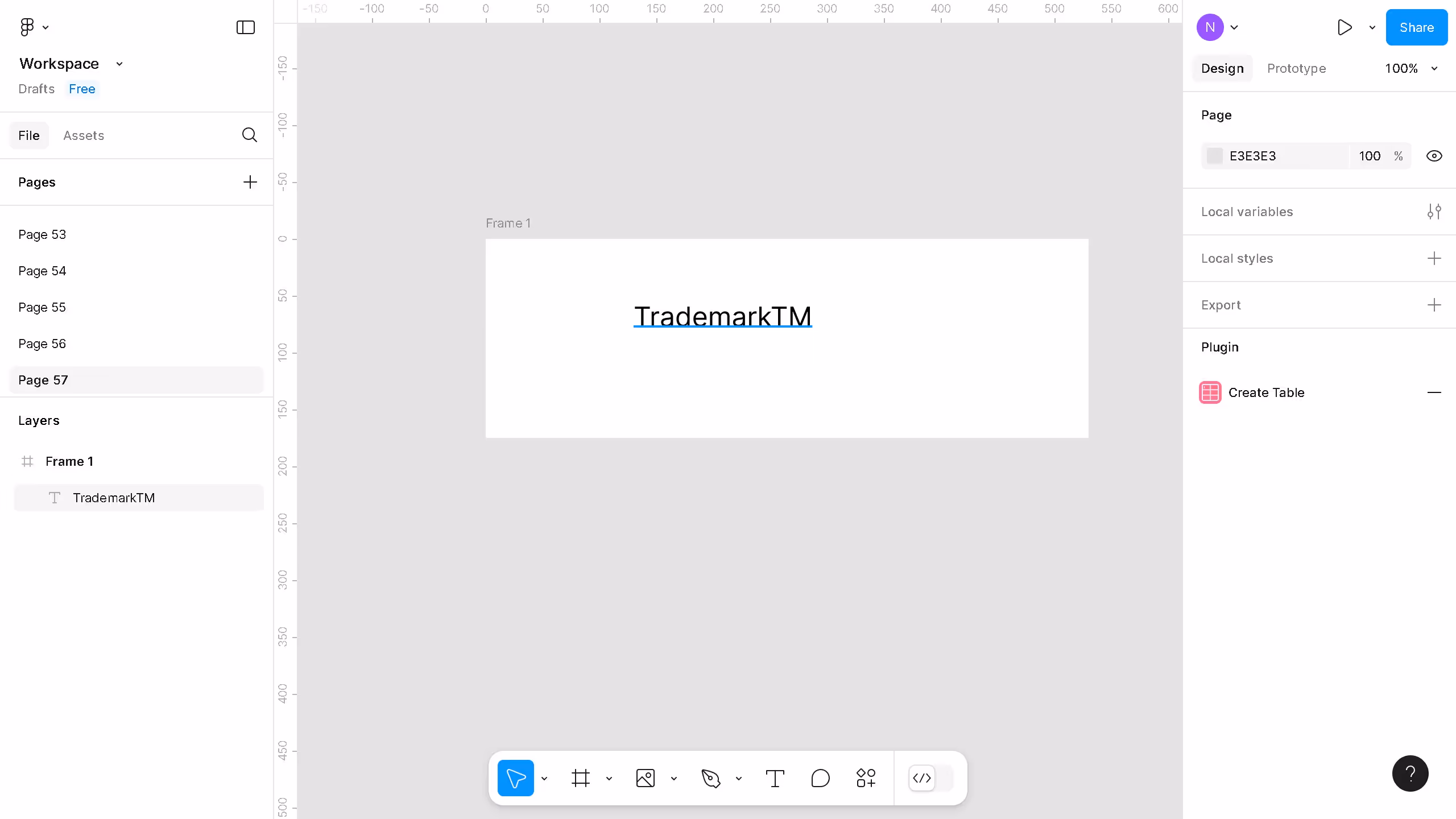
Task: Open the Help question mark icon
Action: [x=1410, y=773]
